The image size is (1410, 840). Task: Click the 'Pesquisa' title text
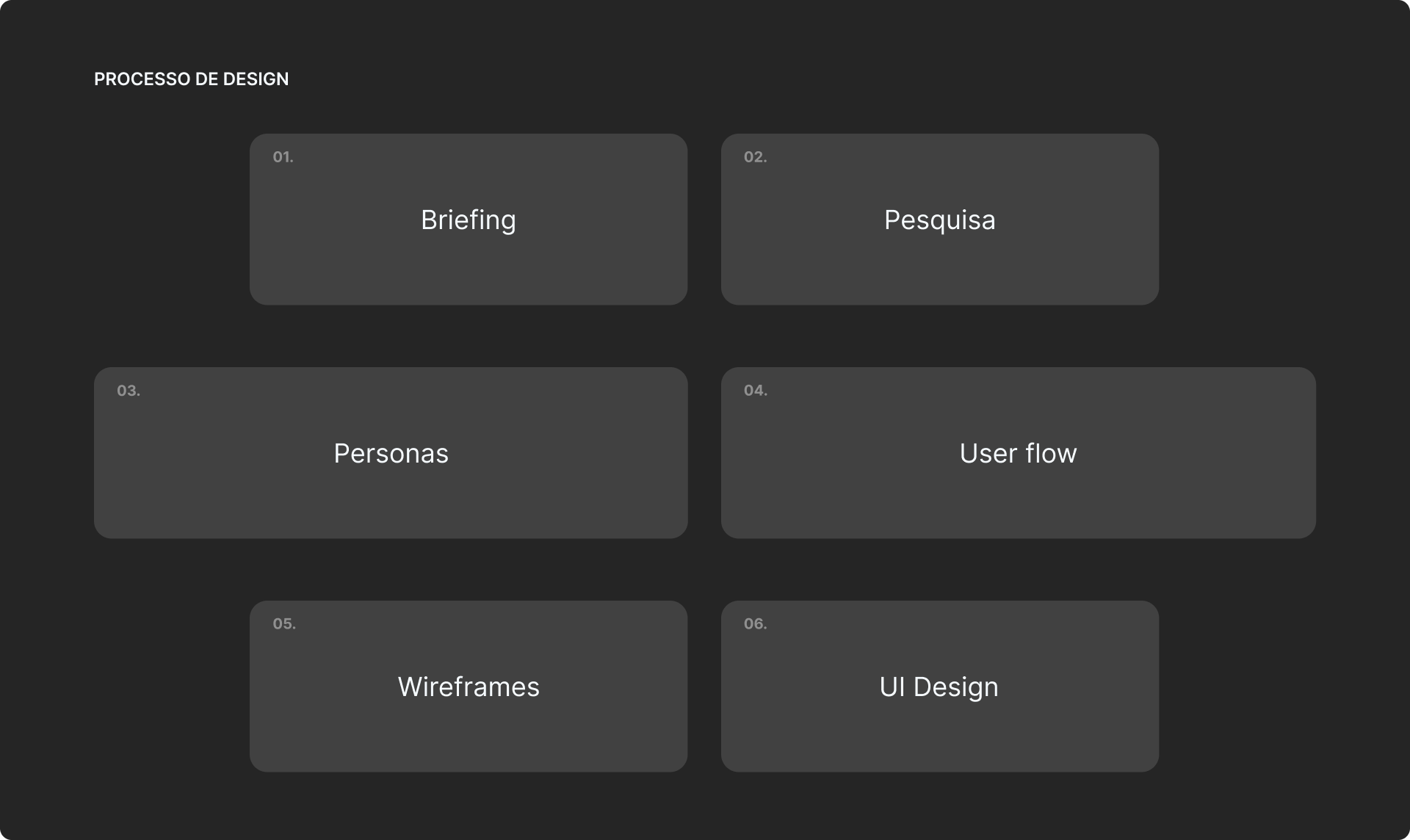(x=939, y=220)
